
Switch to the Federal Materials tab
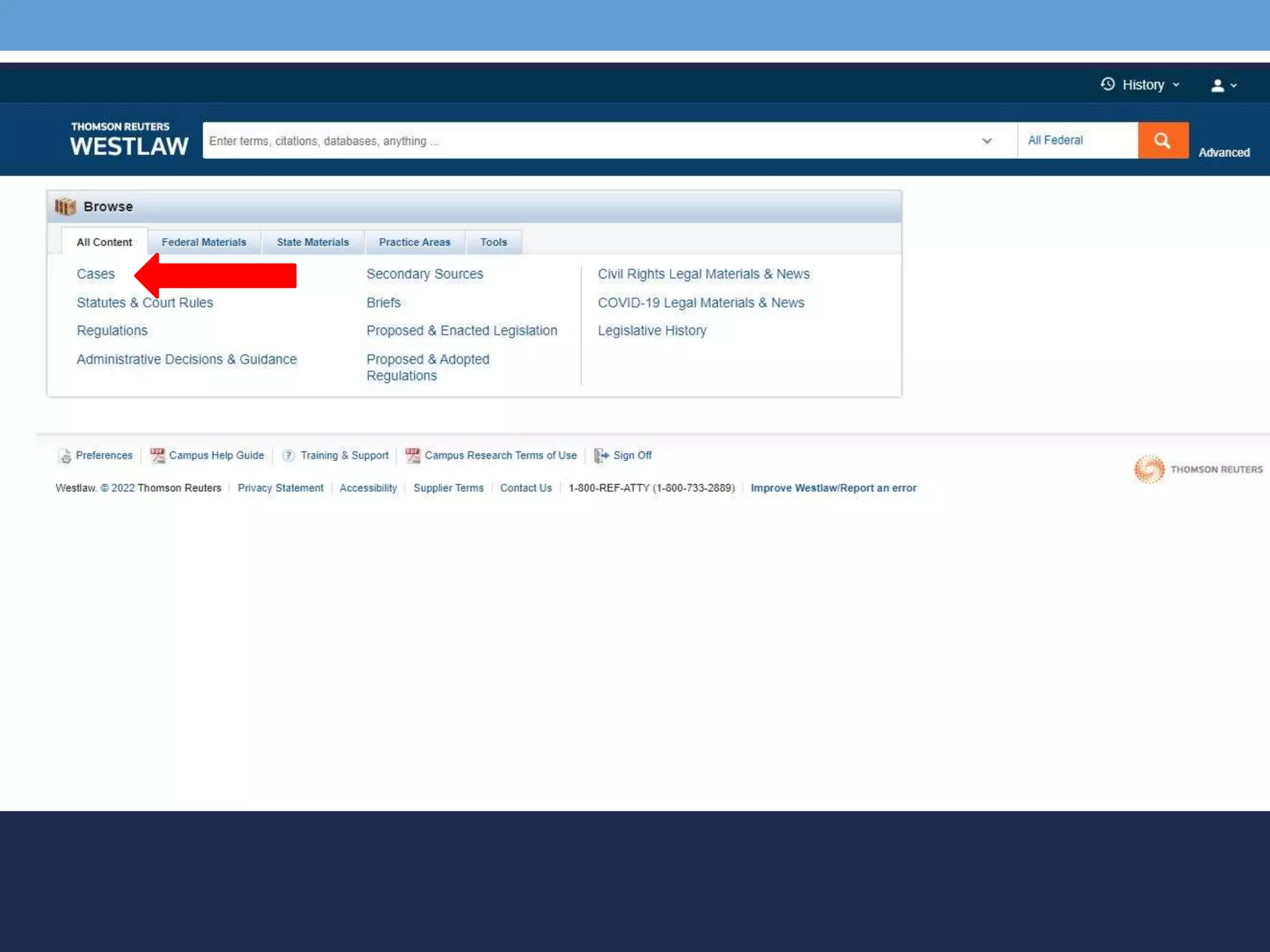click(203, 242)
